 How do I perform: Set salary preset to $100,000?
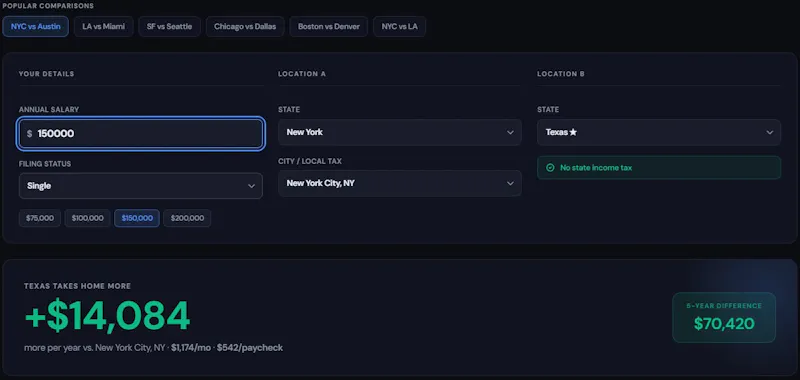88,218
